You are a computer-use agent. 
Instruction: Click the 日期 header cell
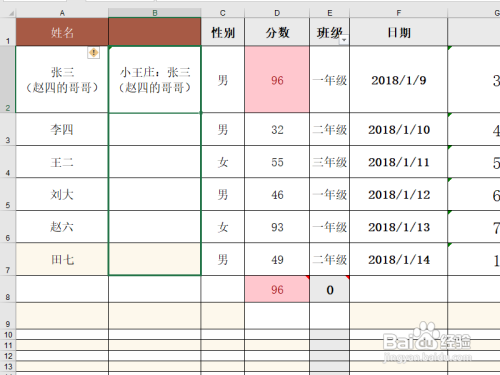click(398, 32)
